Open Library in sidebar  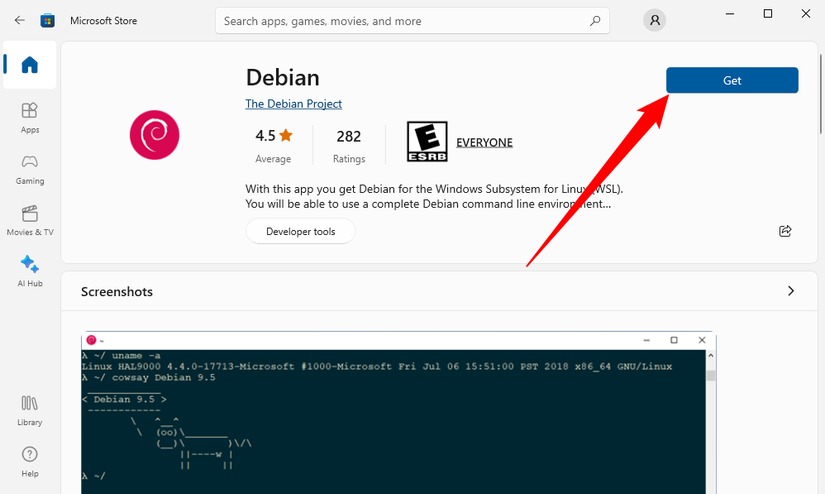(29, 411)
